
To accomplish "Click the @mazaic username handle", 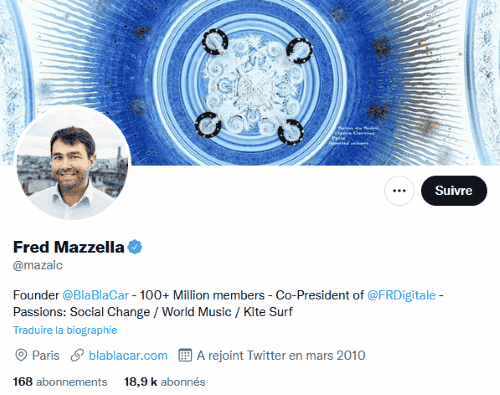I will [x=38, y=265].
